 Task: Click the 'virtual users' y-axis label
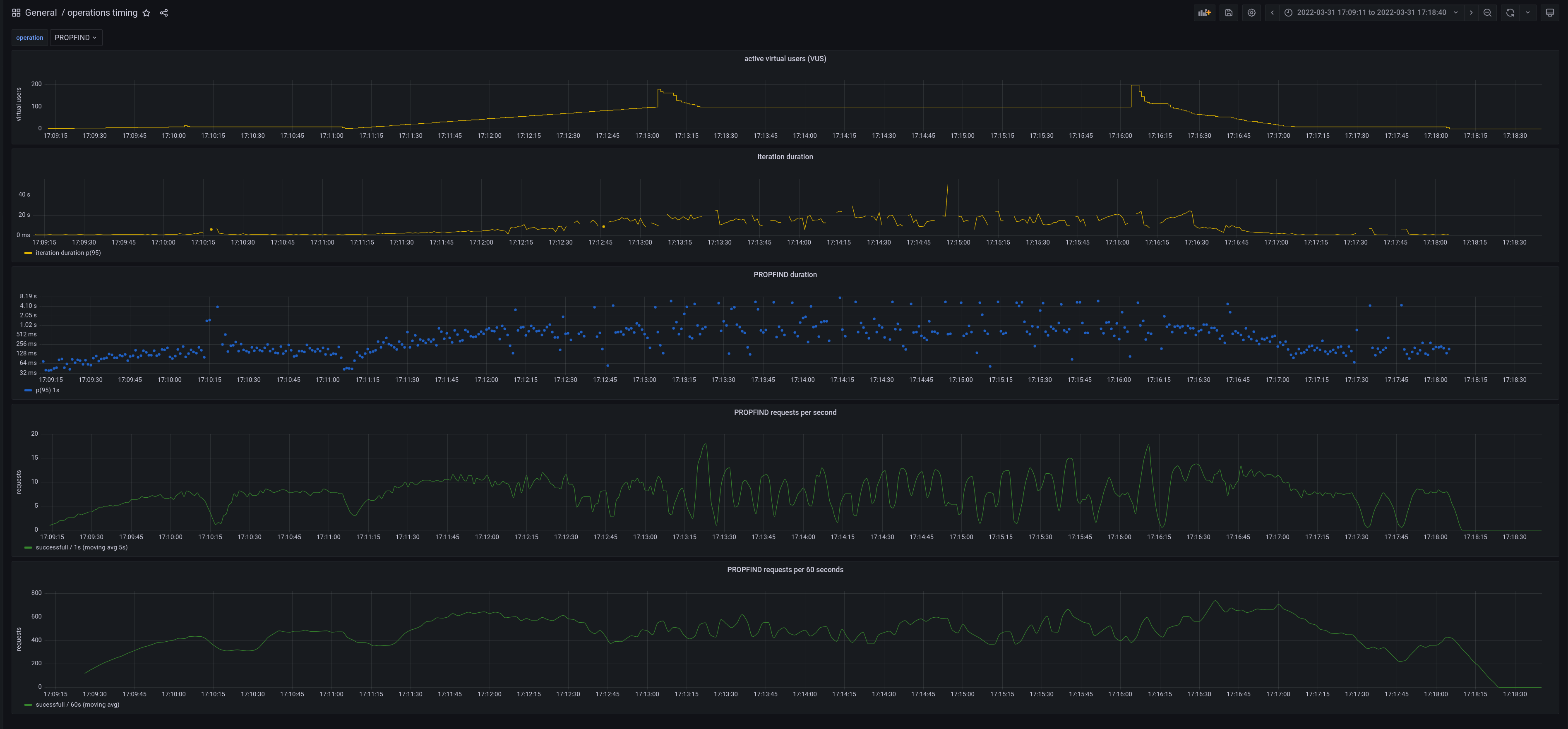point(19,104)
